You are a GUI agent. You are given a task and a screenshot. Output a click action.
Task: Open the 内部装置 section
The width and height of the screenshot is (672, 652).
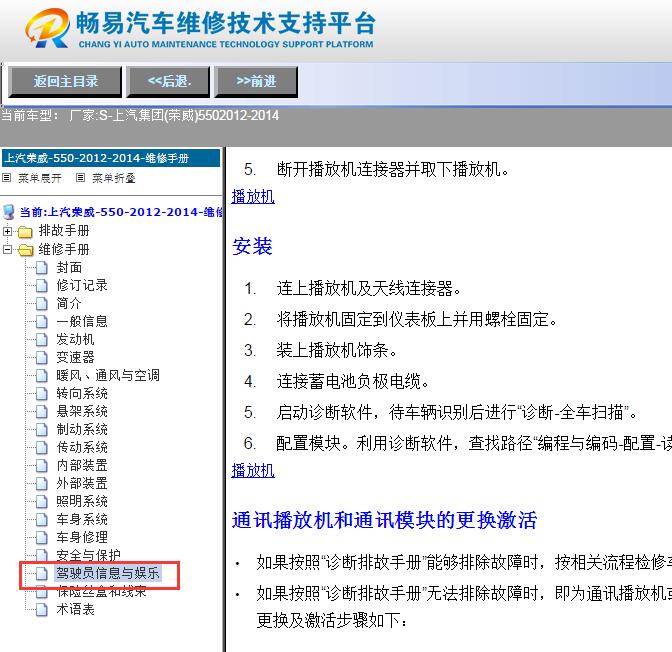(x=82, y=466)
